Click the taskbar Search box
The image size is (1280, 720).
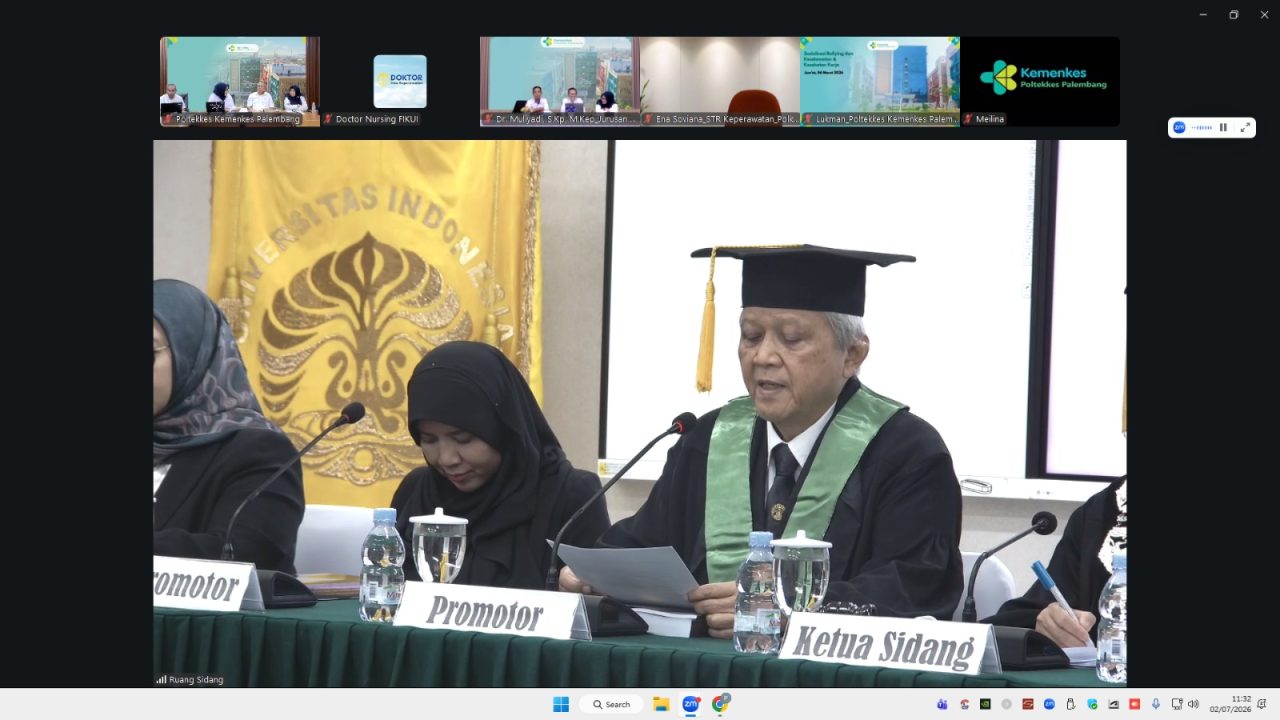click(611, 704)
